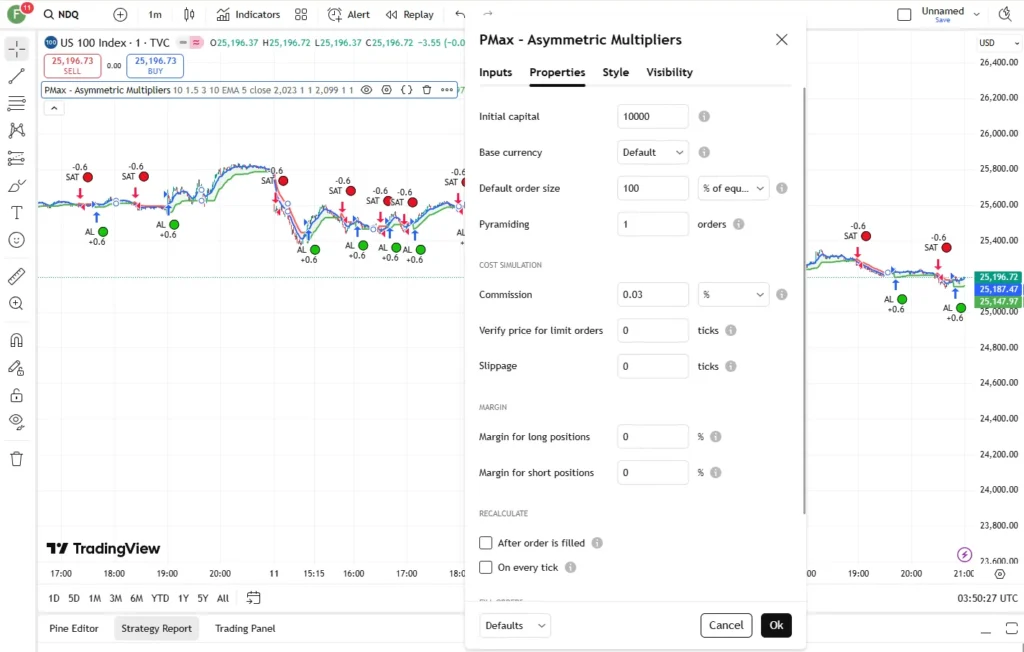Toggle stay in drawing mode

17,368
